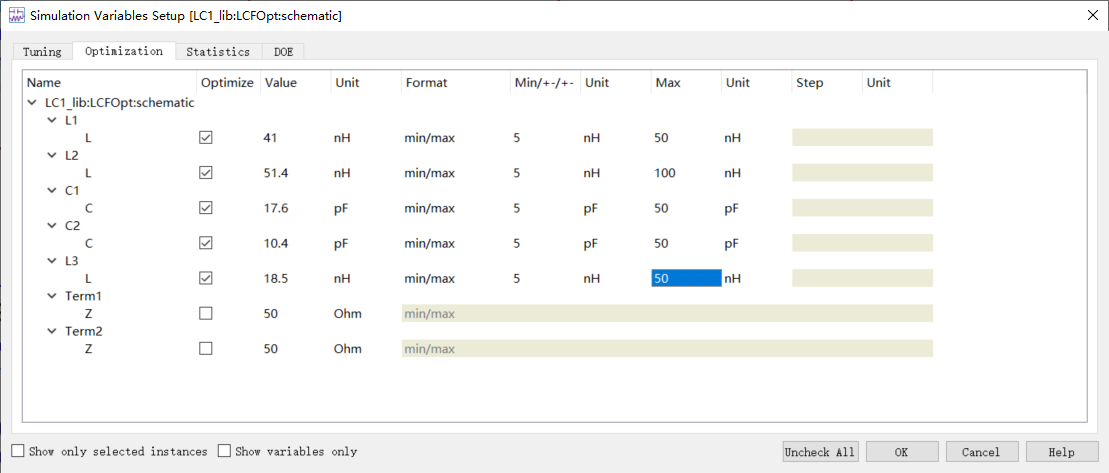This screenshot has height=473, width=1109.
Task: Enable 'Show variables only' checkbox
Action: pos(225,451)
